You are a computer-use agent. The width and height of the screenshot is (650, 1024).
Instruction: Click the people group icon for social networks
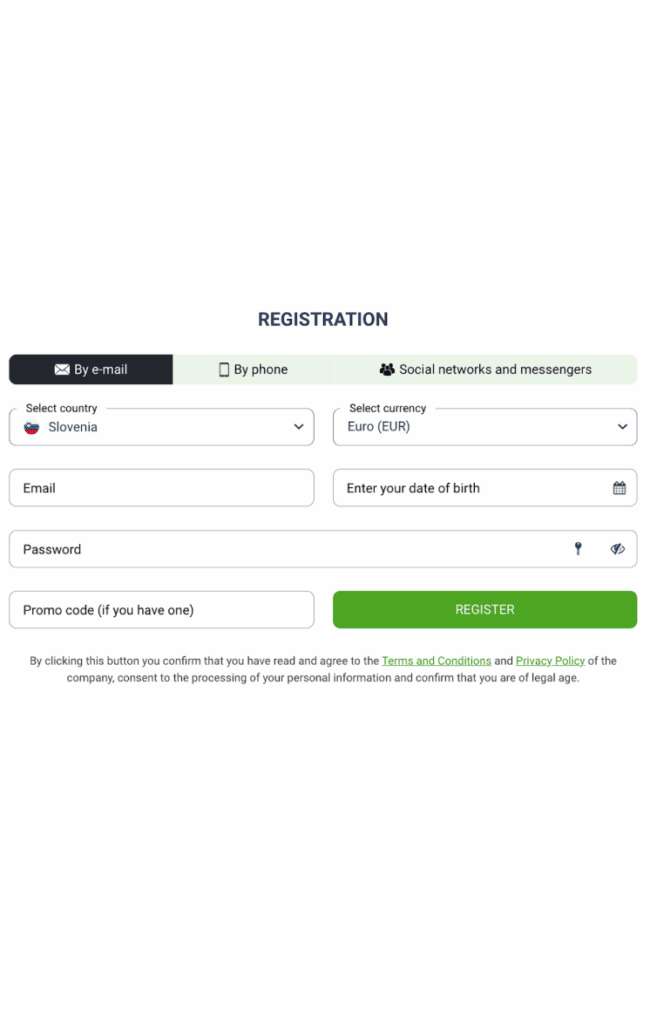pos(387,370)
